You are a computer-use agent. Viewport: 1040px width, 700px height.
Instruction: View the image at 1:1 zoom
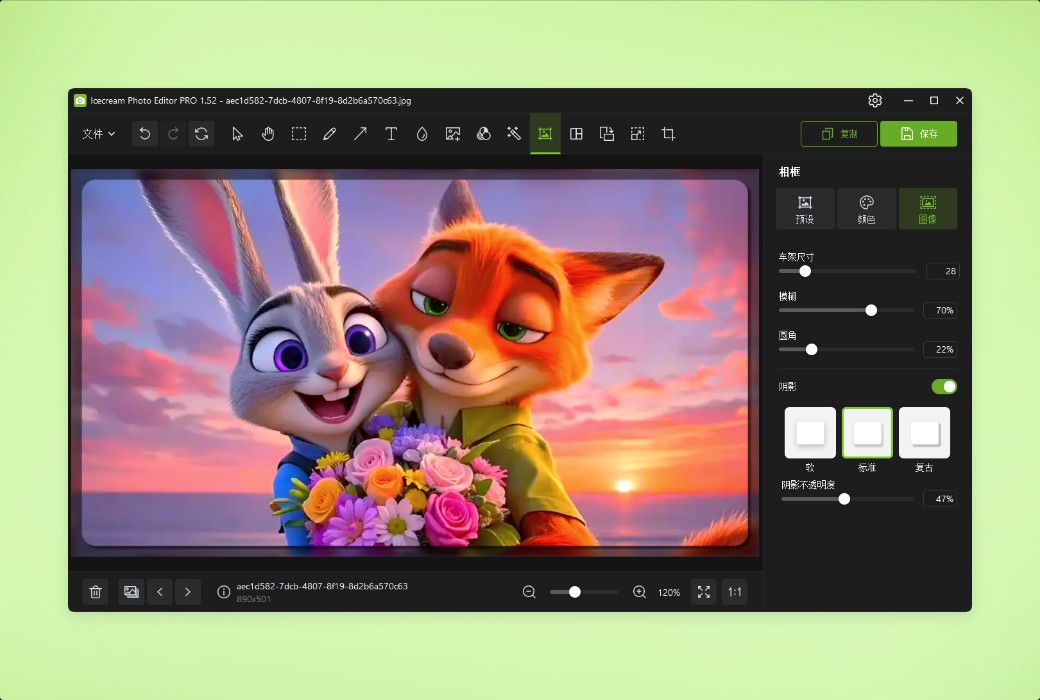point(734,592)
